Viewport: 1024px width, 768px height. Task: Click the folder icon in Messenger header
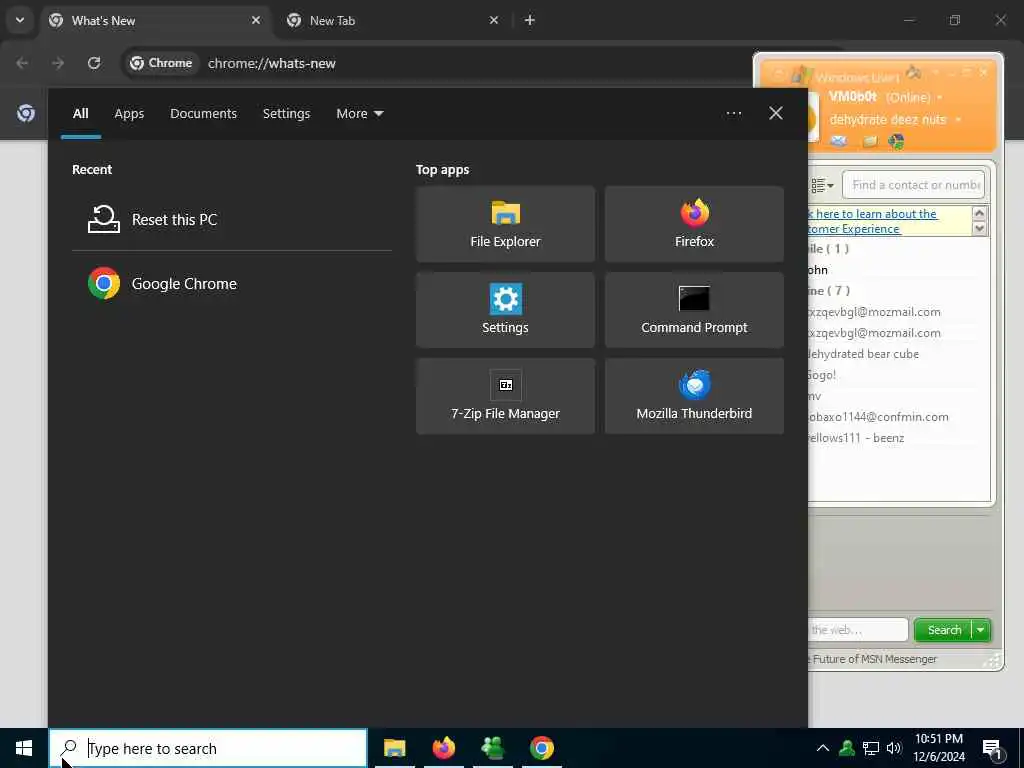869,141
